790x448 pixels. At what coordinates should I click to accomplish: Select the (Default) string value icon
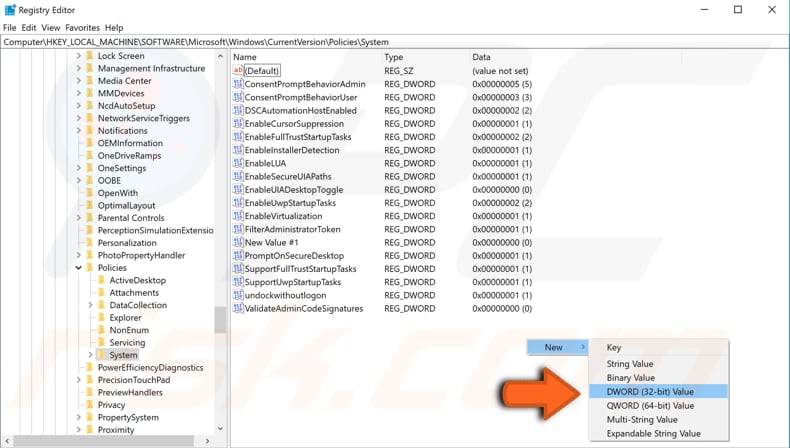pos(238,71)
